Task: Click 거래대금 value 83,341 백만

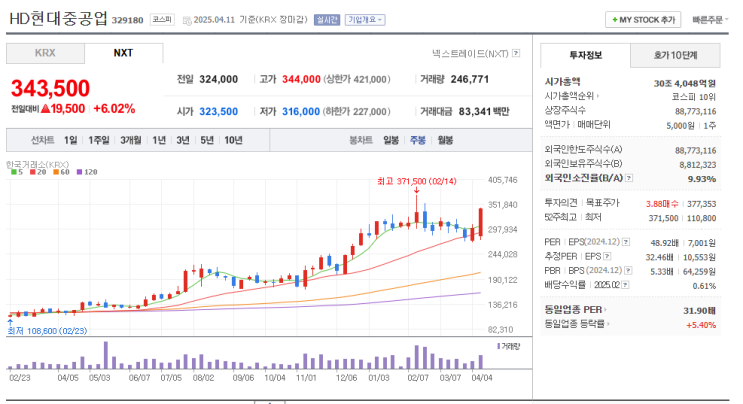Action: (x=484, y=112)
